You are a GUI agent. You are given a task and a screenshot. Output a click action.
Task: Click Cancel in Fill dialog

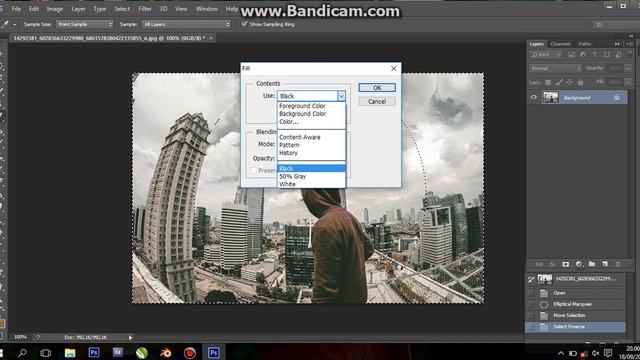[x=377, y=102]
